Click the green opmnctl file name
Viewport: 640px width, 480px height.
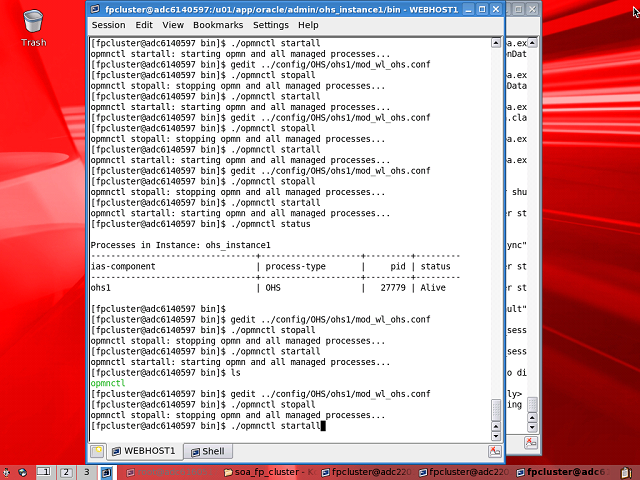tap(108, 383)
